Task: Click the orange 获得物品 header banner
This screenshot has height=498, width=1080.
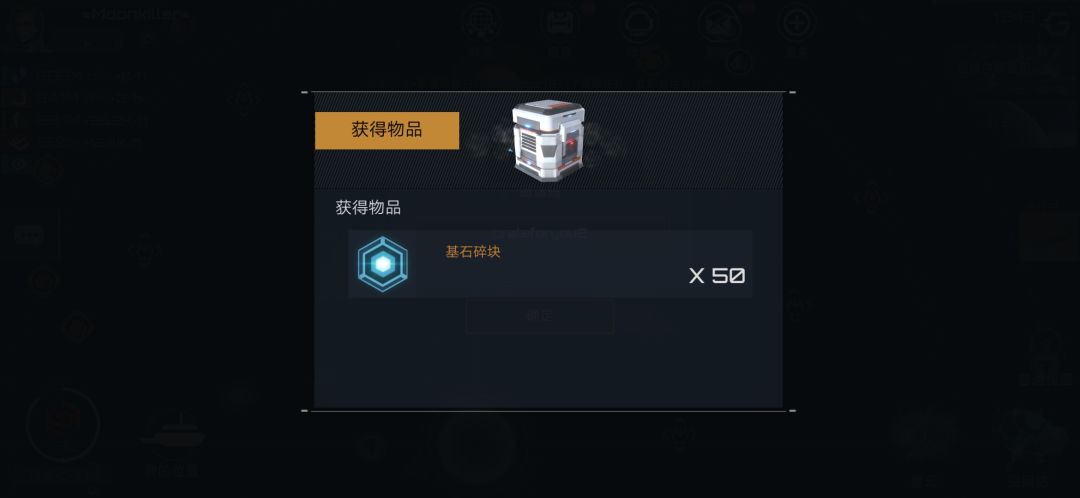Action: click(x=387, y=130)
